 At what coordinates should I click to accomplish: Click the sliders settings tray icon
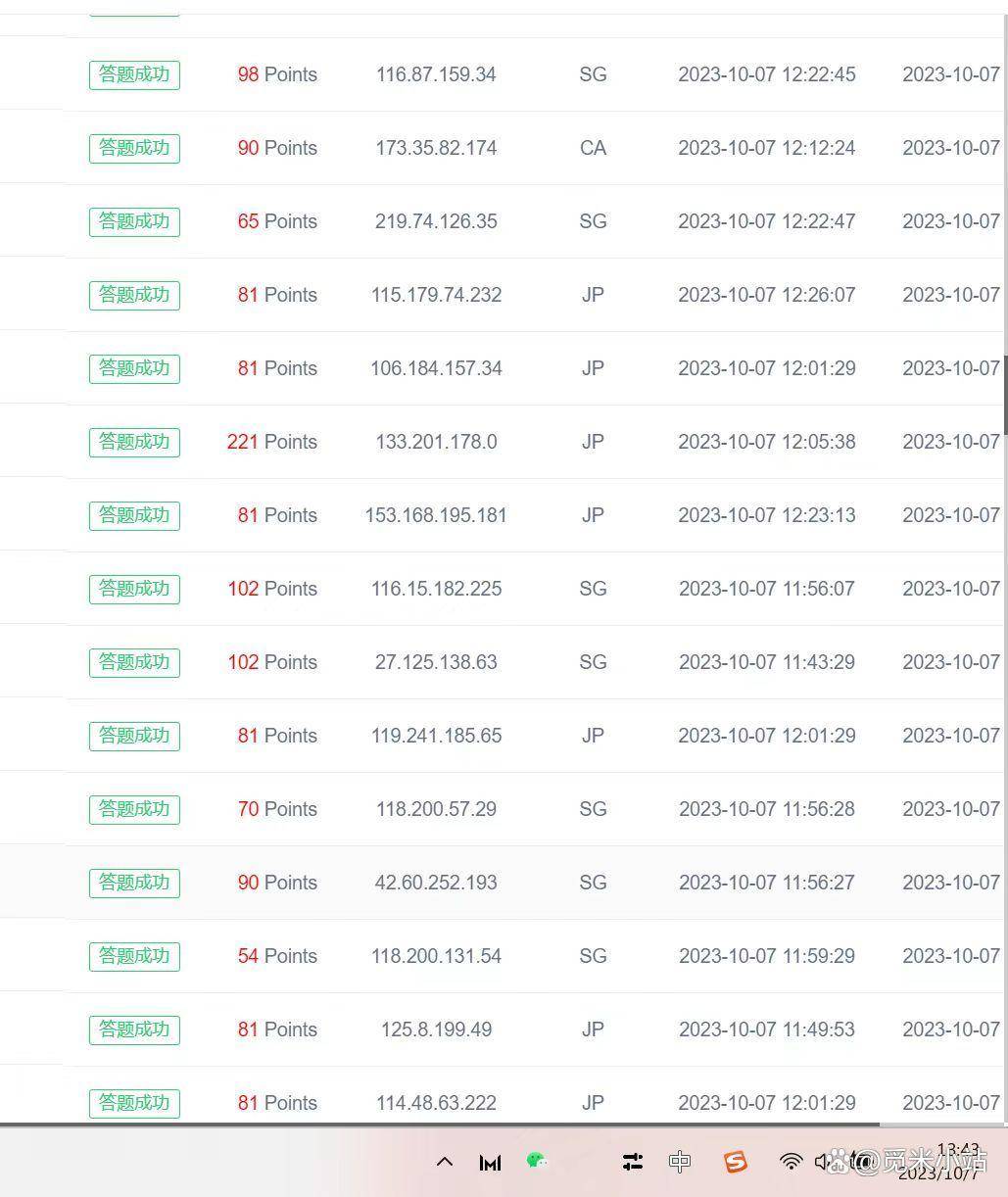point(633,1162)
